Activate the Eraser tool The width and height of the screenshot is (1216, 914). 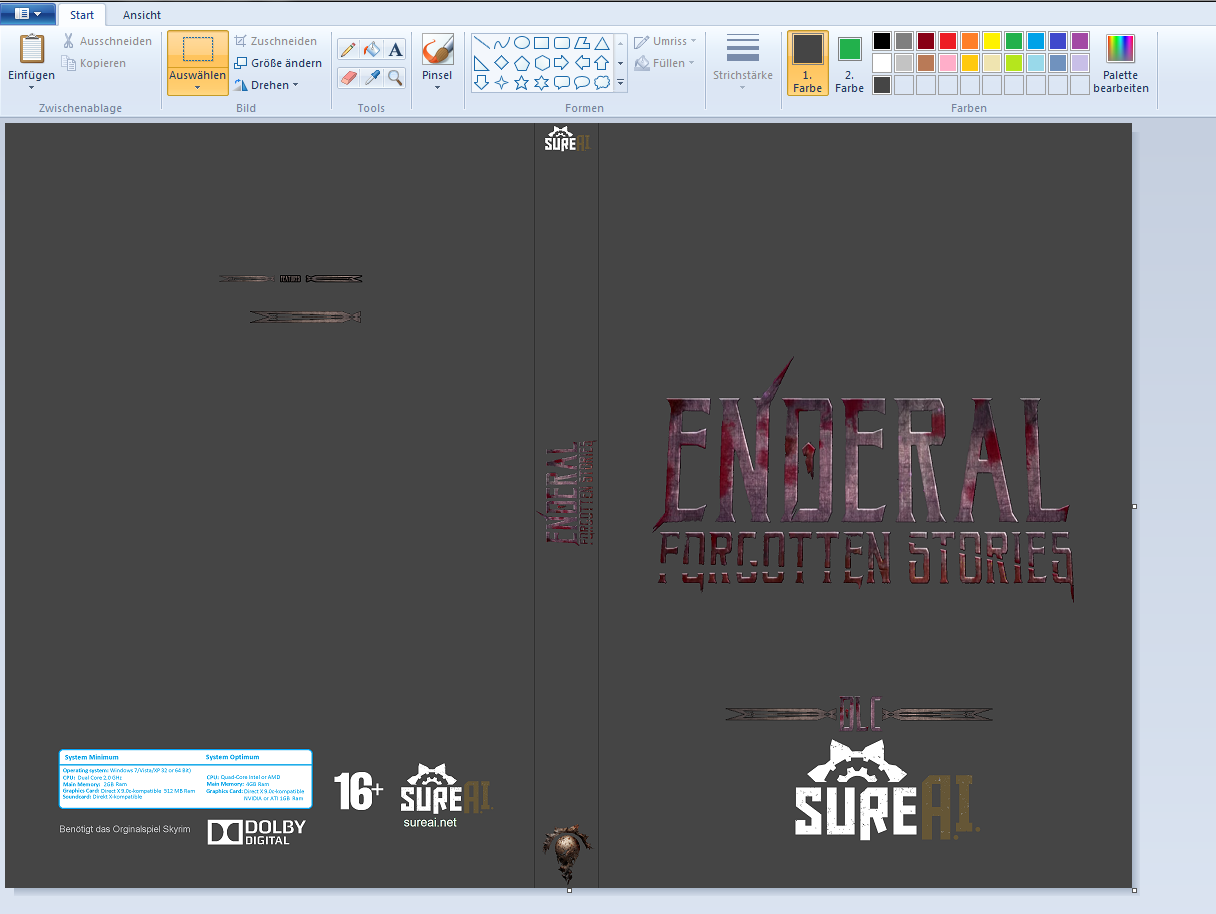click(x=348, y=77)
